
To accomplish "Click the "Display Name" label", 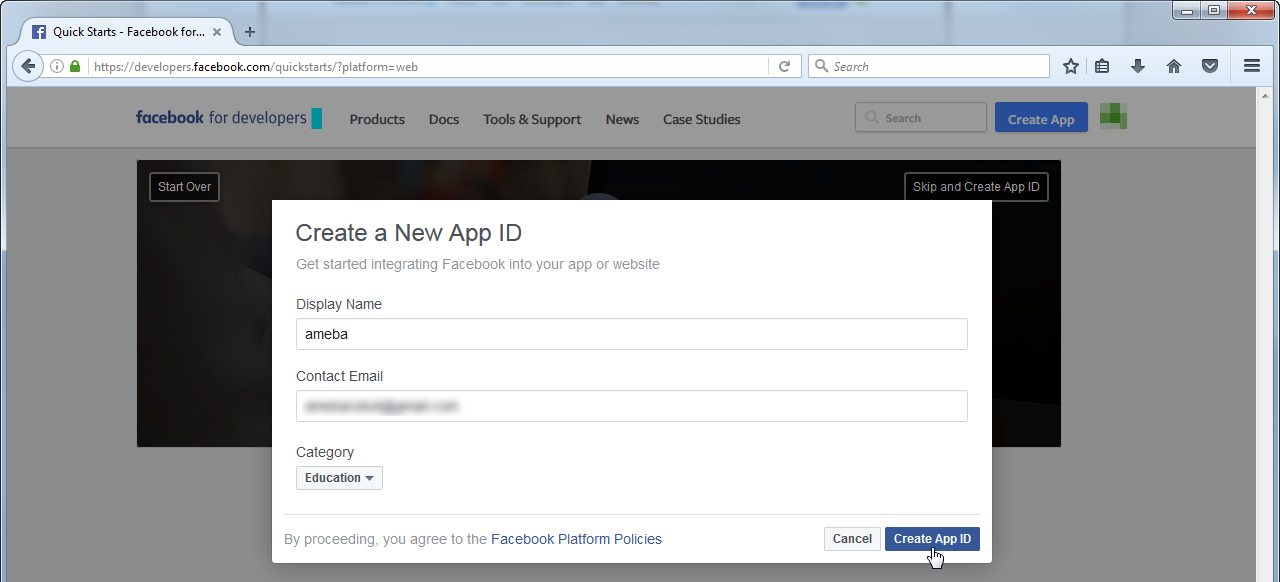I will pos(339,304).
